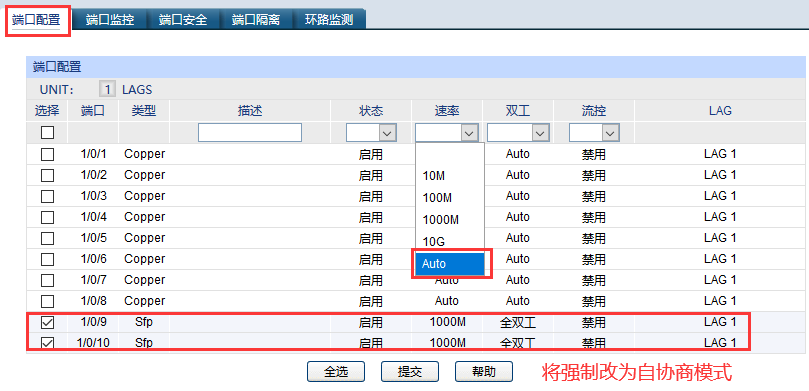Select 10G in the speed list
The width and height of the screenshot is (809, 391).
449,241
